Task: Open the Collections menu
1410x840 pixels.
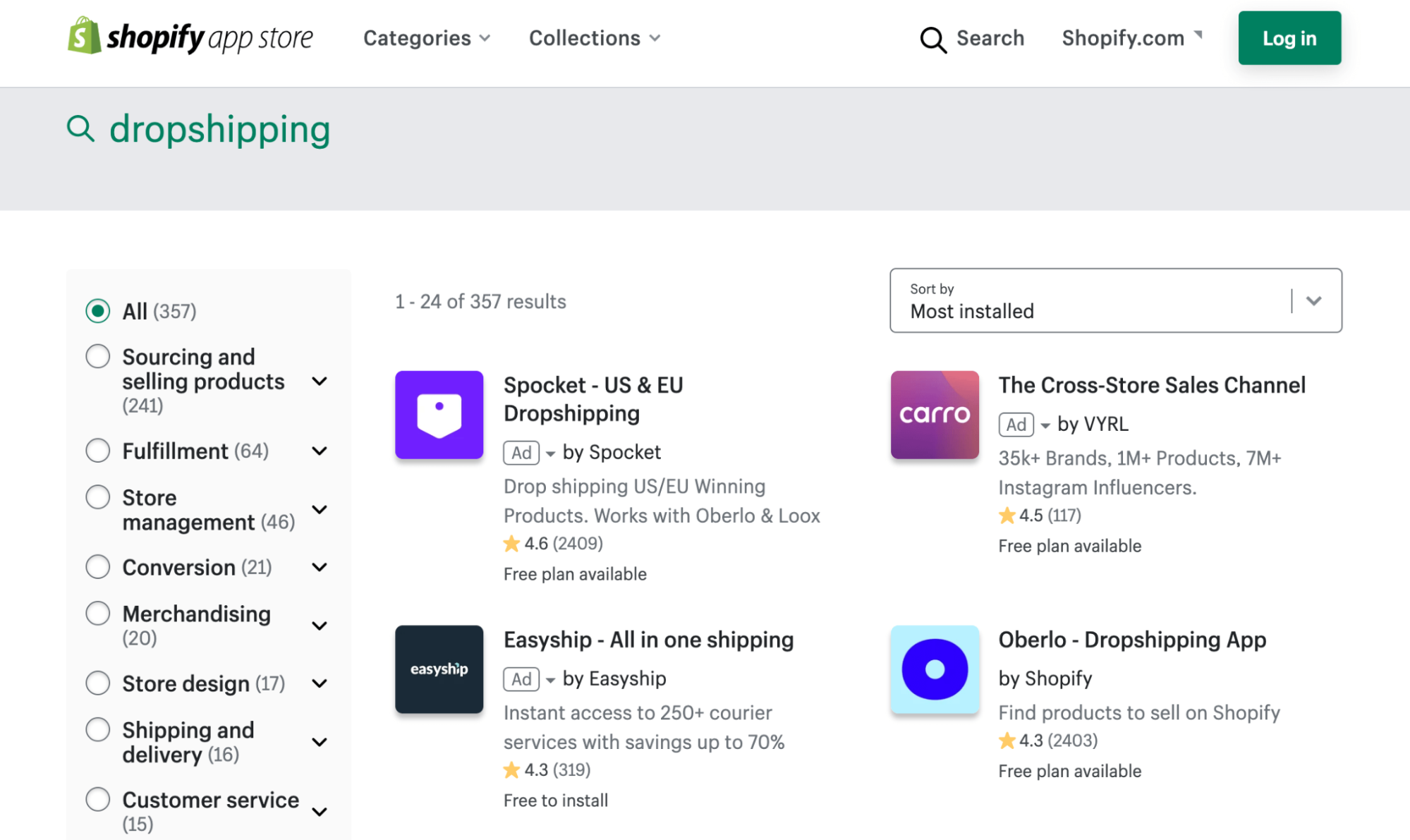Action: (x=595, y=38)
